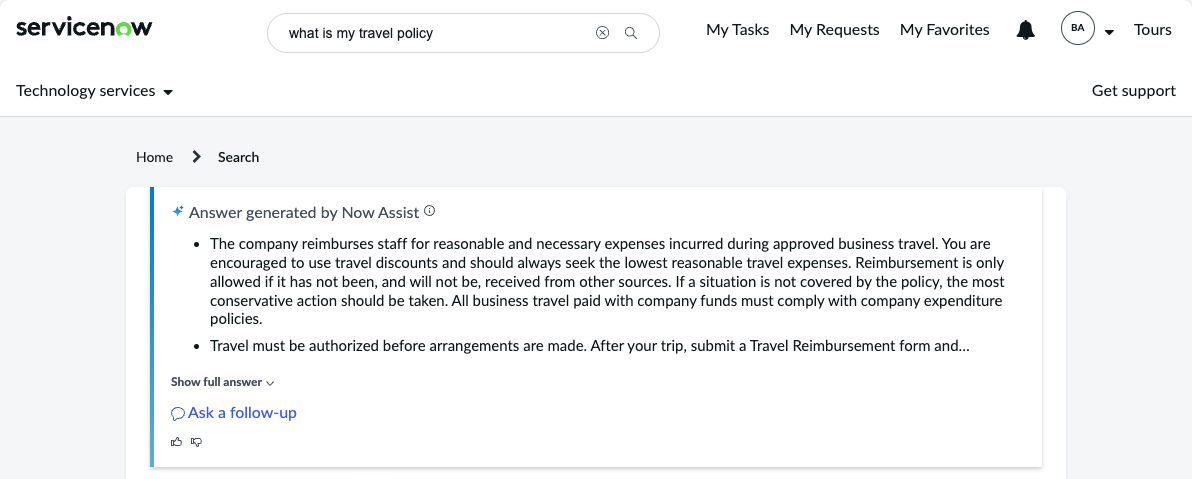Image resolution: width=1192 pixels, height=479 pixels.
Task: Click the Now Assist sparkle icon
Action: point(178,211)
